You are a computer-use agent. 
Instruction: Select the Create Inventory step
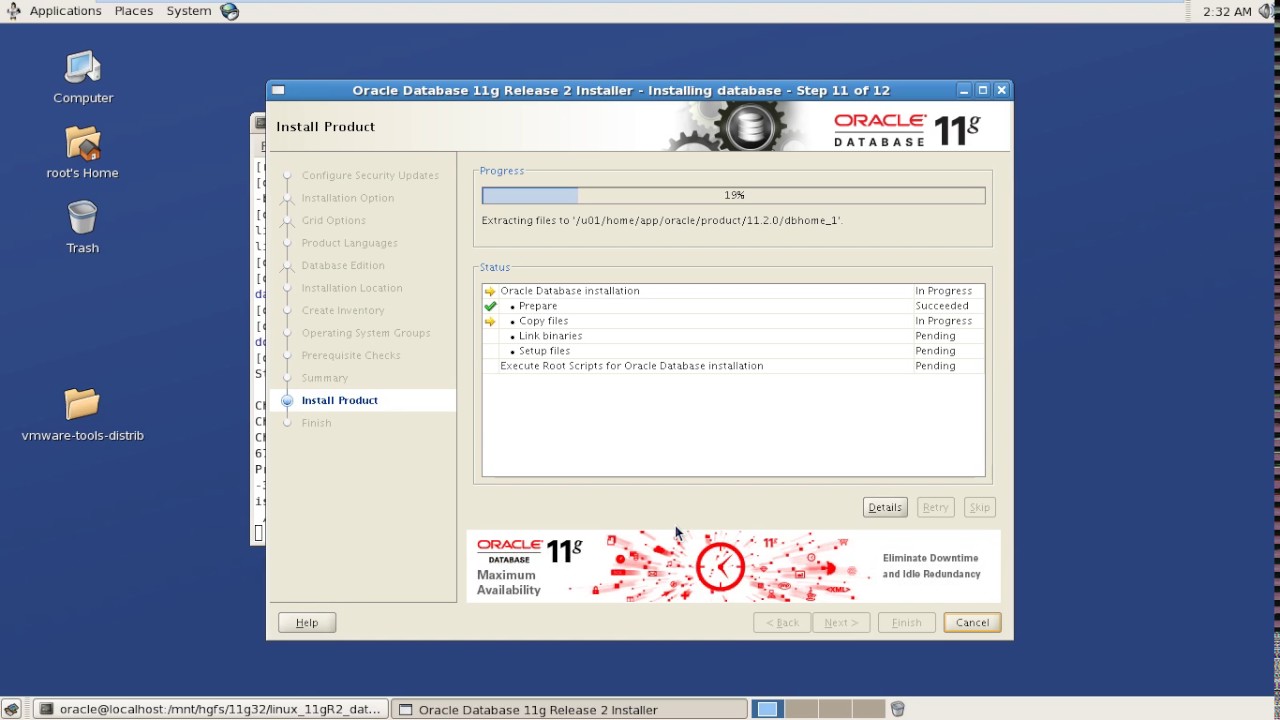click(343, 310)
